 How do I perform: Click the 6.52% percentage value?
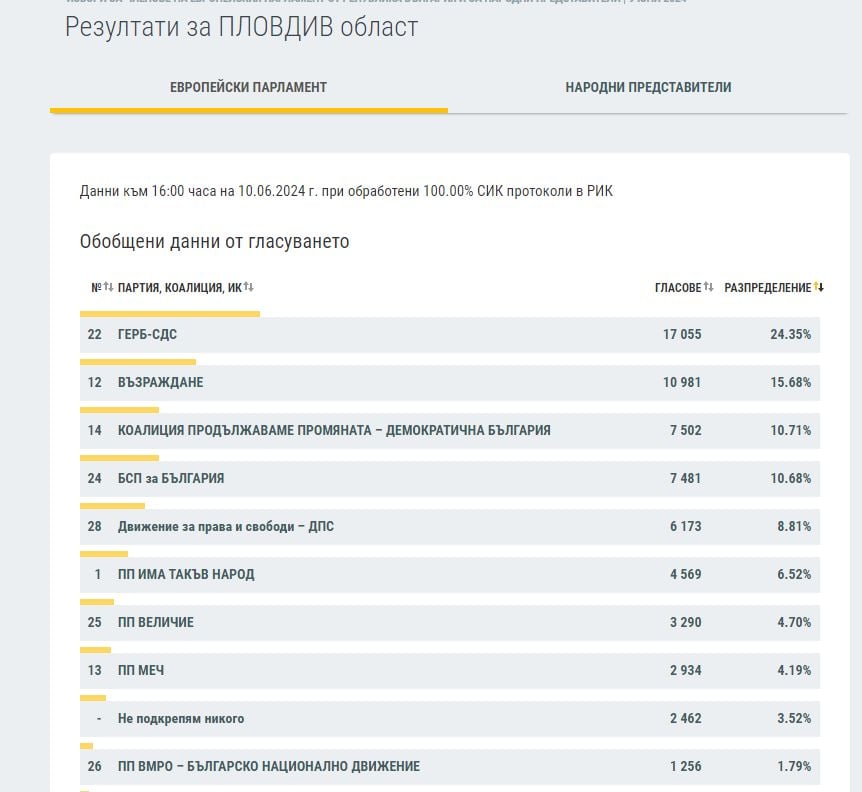pyautogui.click(x=794, y=574)
